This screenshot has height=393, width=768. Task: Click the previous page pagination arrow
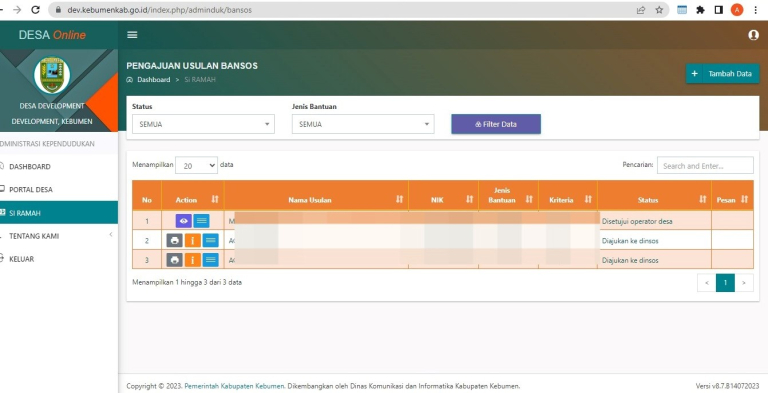706,282
